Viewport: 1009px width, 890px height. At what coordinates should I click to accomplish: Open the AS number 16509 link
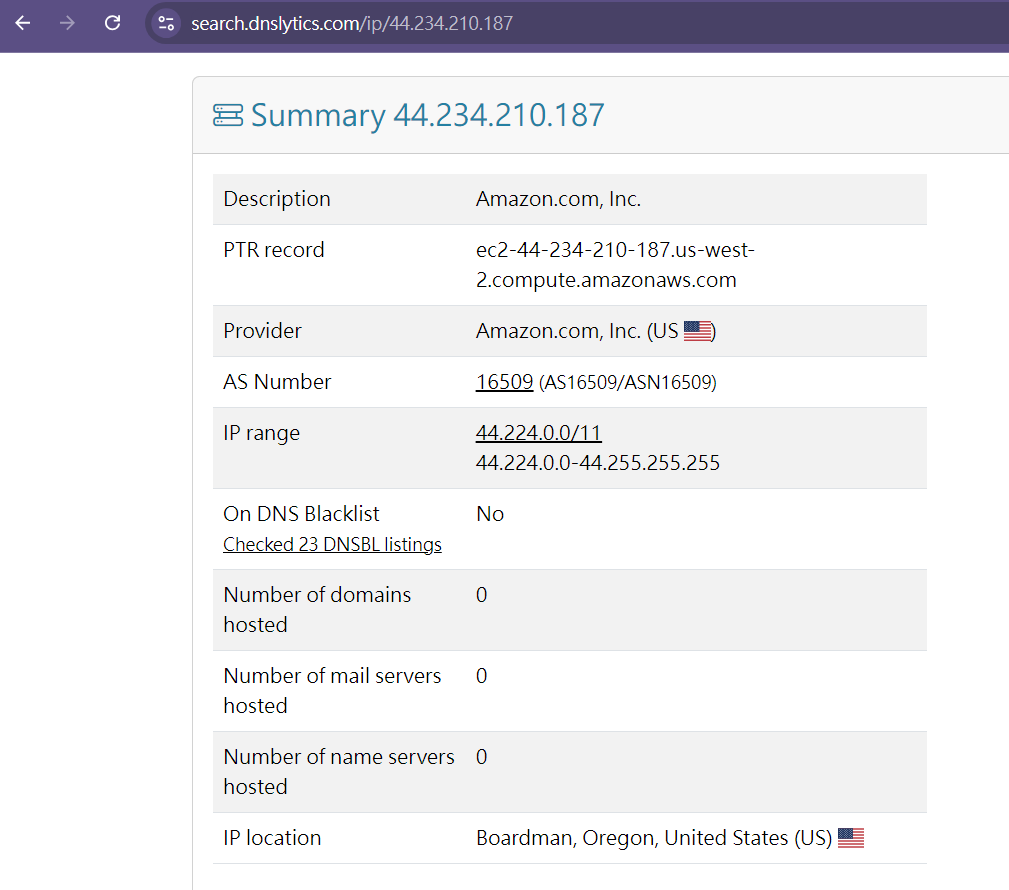coord(504,382)
